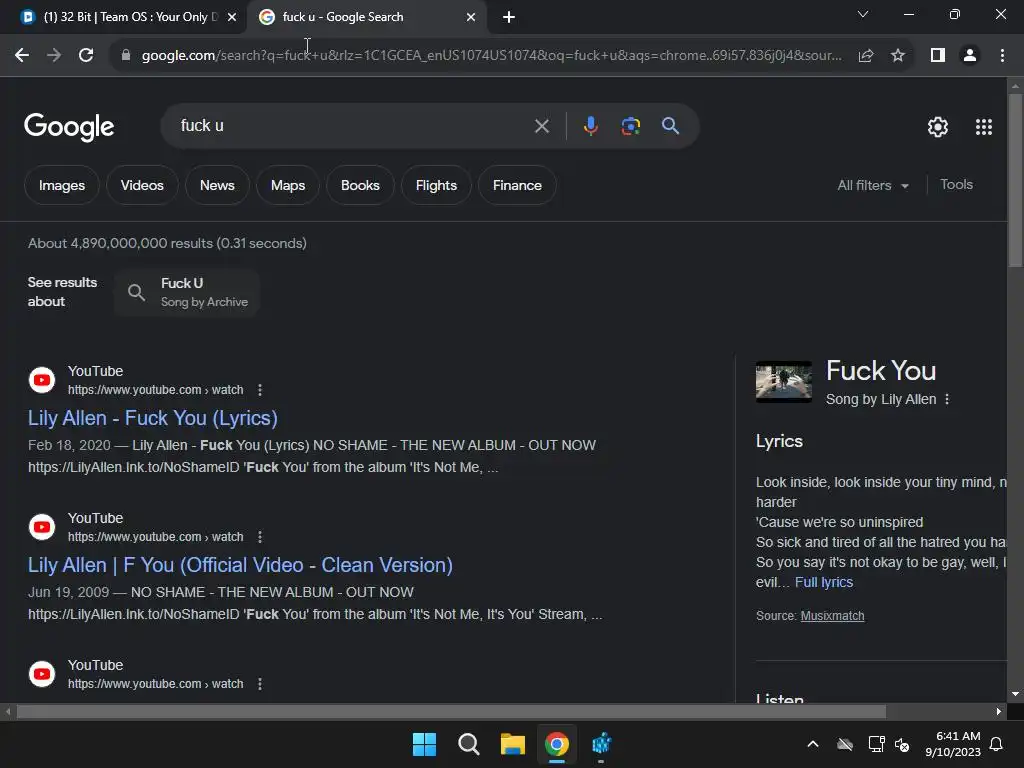Switch to Maps results
The width and height of the screenshot is (1024, 768).
(288, 185)
